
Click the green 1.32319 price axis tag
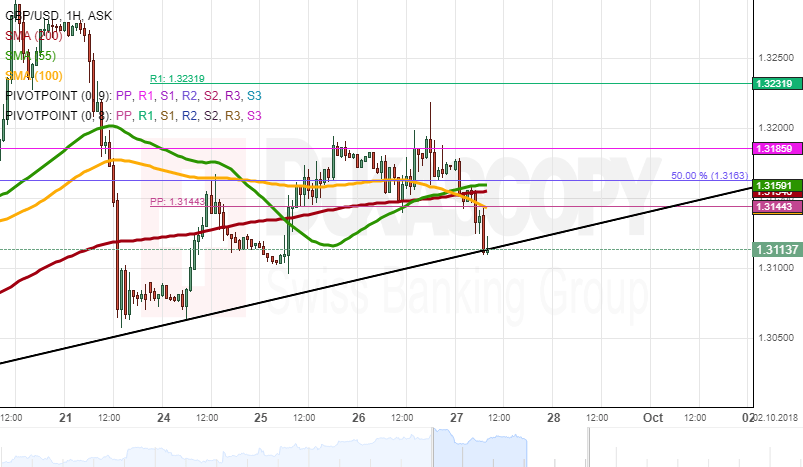(776, 83)
